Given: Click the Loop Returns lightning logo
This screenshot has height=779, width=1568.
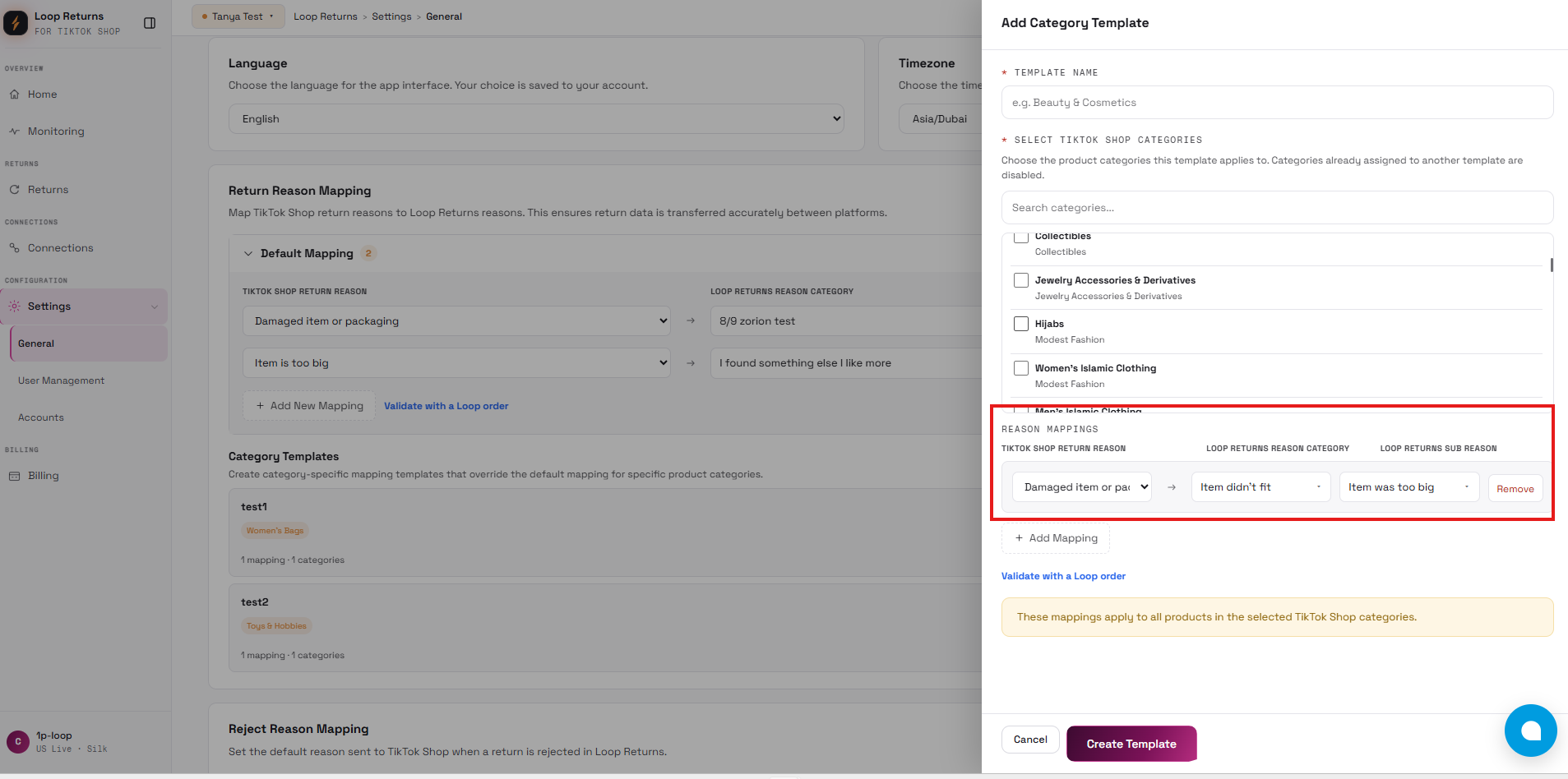Looking at the screenshot, I should pos(16,23).
